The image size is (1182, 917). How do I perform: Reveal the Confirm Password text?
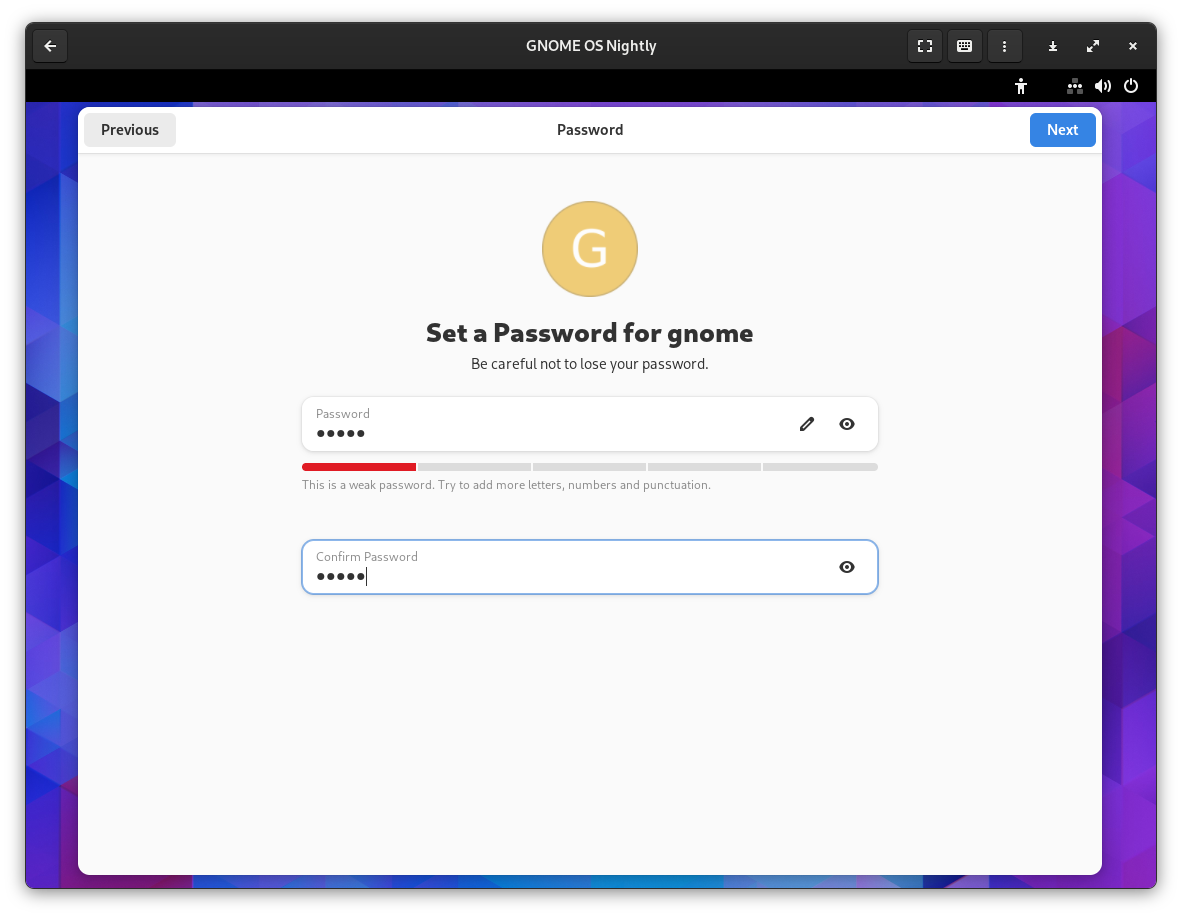point(846,567)
